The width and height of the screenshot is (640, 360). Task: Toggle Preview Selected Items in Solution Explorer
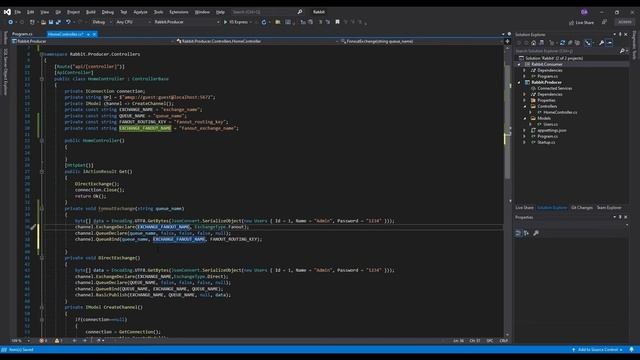pos(610,43)
